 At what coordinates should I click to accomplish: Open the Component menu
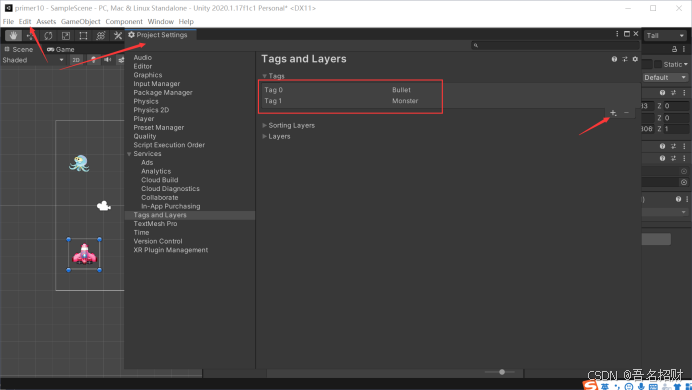point(124,21)
